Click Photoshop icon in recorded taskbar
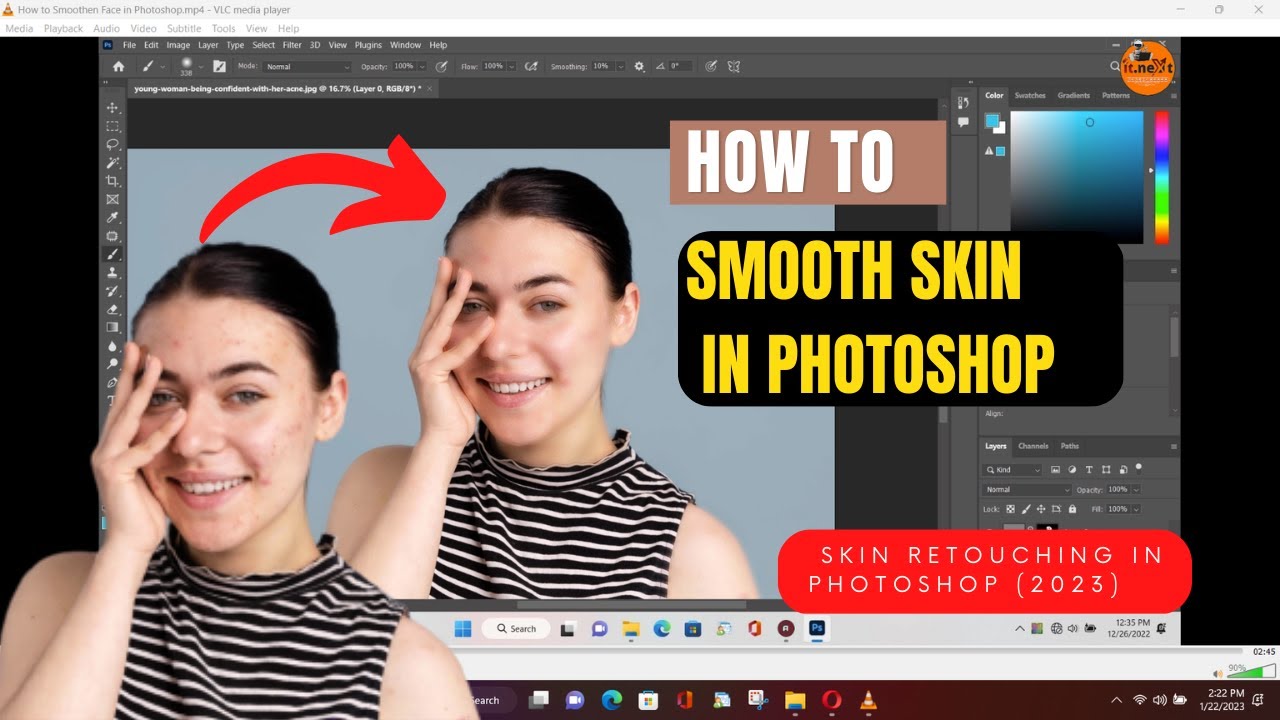This screenshot has width=1280, height=720. pos(817,628)
